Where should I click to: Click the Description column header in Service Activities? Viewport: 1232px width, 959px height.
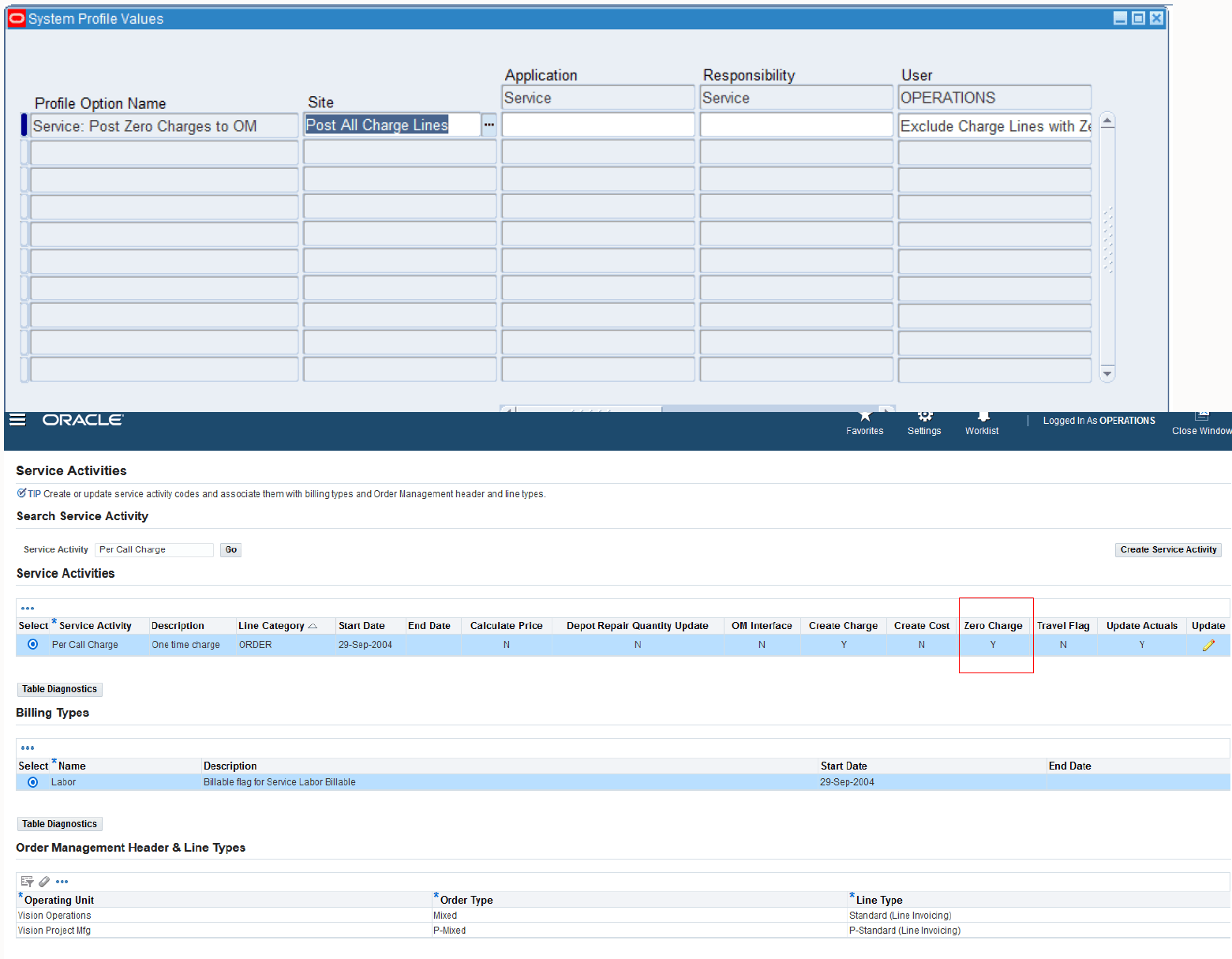(x=178, y=626)
